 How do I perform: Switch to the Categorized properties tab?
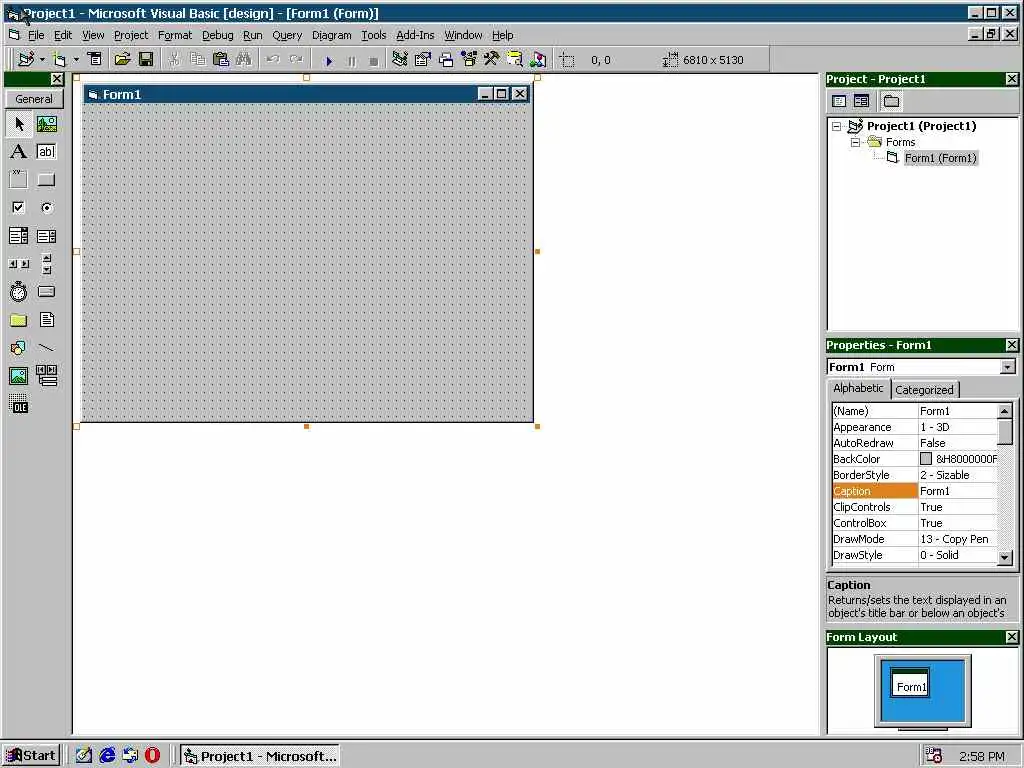(924, 390)
